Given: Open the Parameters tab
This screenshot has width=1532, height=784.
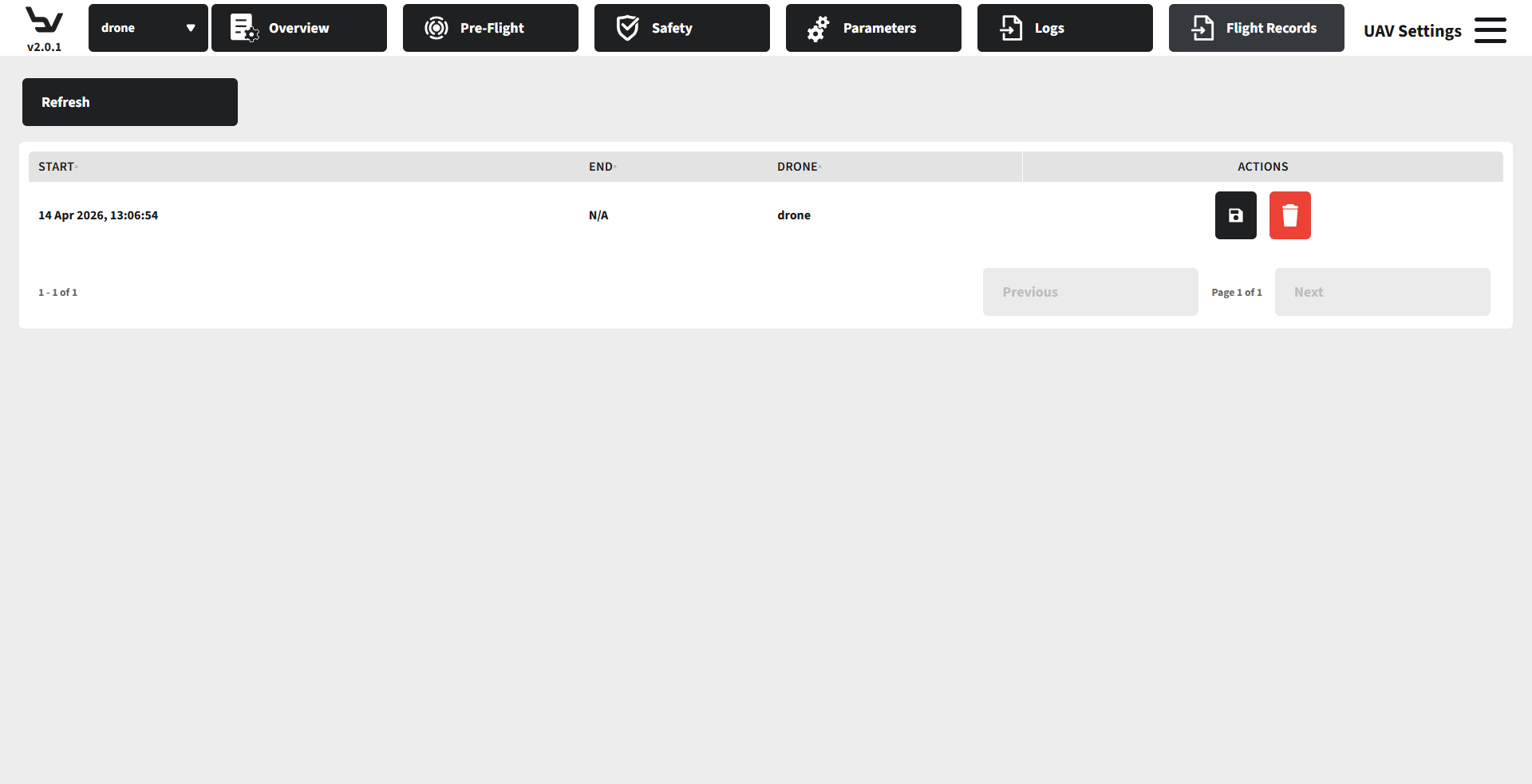Looking at the screenshot, I should (874, 28).
